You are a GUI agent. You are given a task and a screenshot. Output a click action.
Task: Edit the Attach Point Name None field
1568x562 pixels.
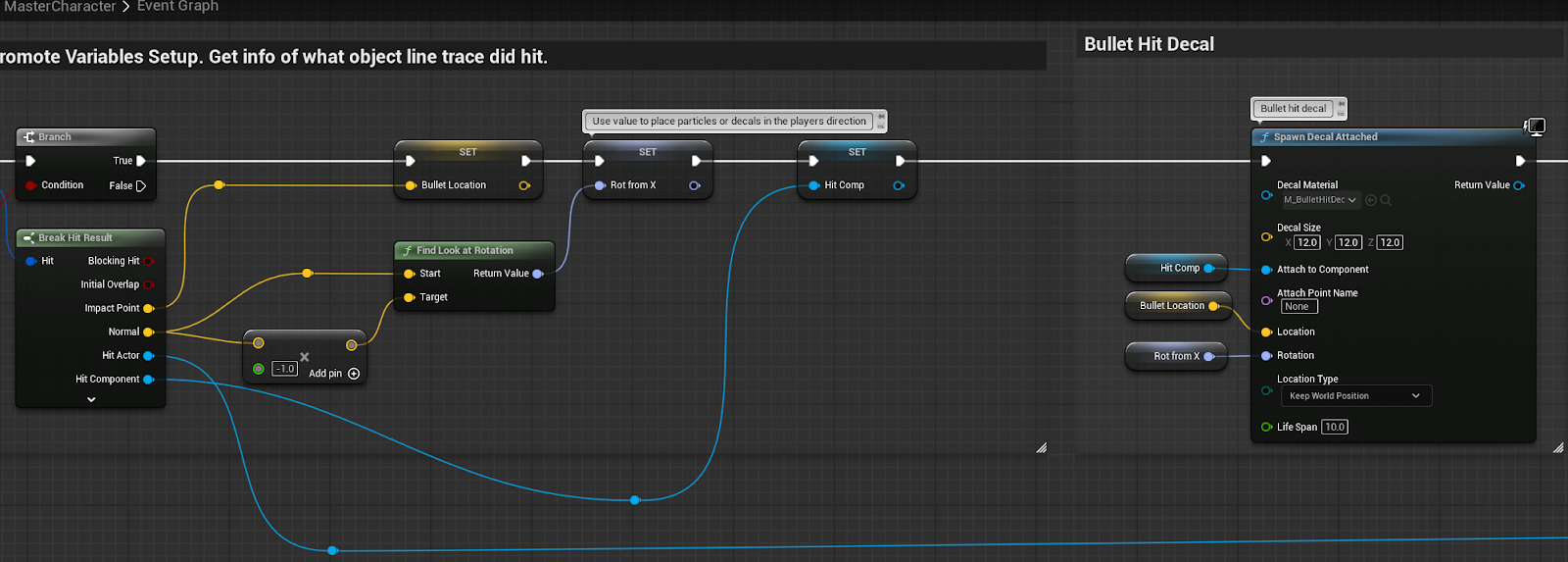click(x=1299, y=307)
